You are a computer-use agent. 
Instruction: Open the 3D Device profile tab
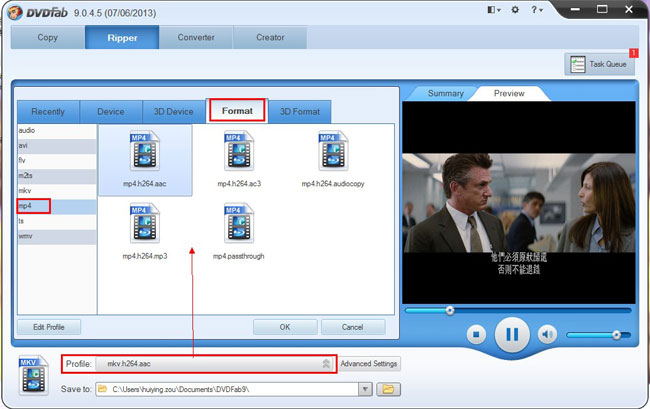(x=174, y=111)
